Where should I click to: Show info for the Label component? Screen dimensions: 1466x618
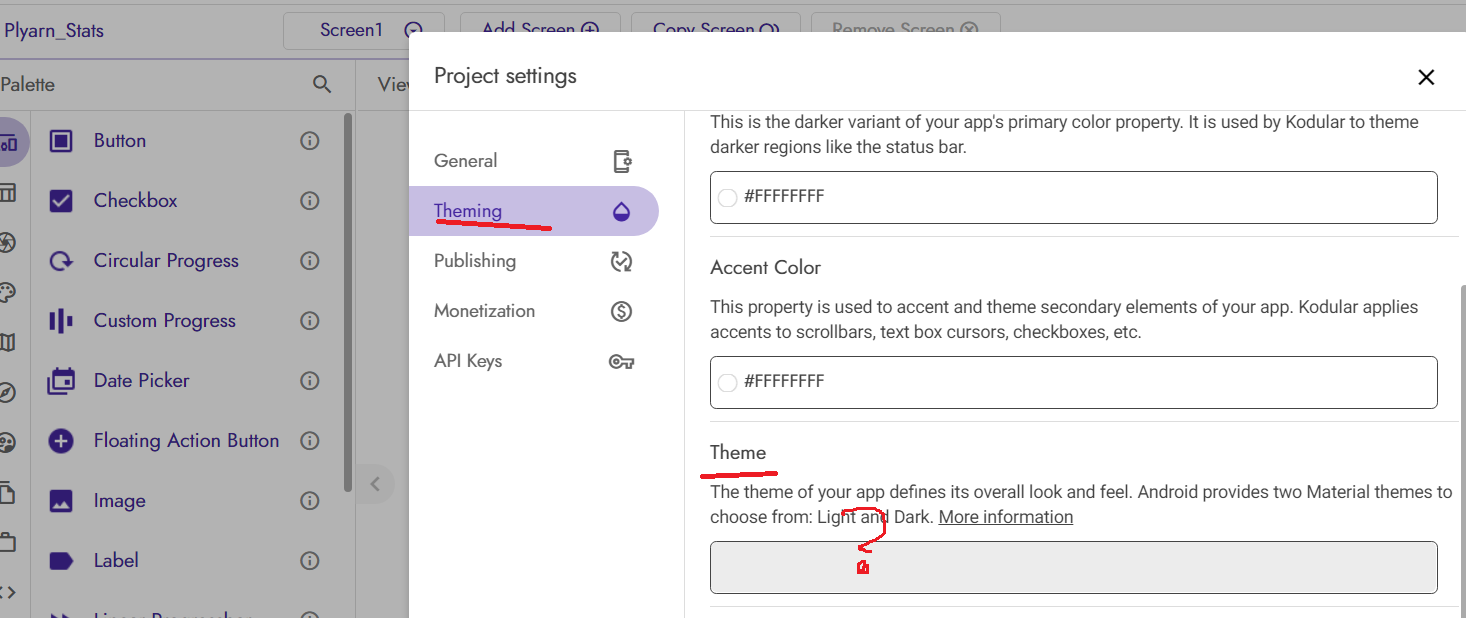[310, 561]
